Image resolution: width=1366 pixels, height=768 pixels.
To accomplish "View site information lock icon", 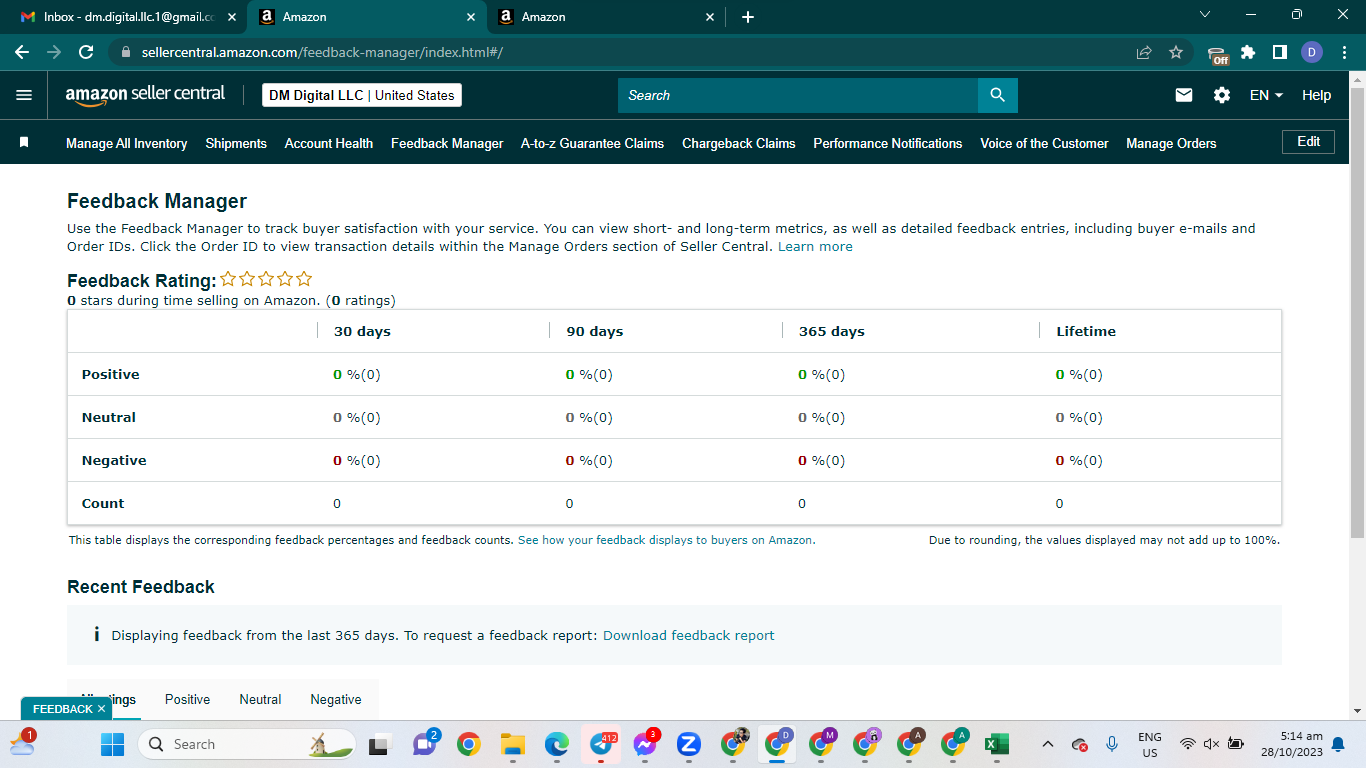I will (126, 52).
